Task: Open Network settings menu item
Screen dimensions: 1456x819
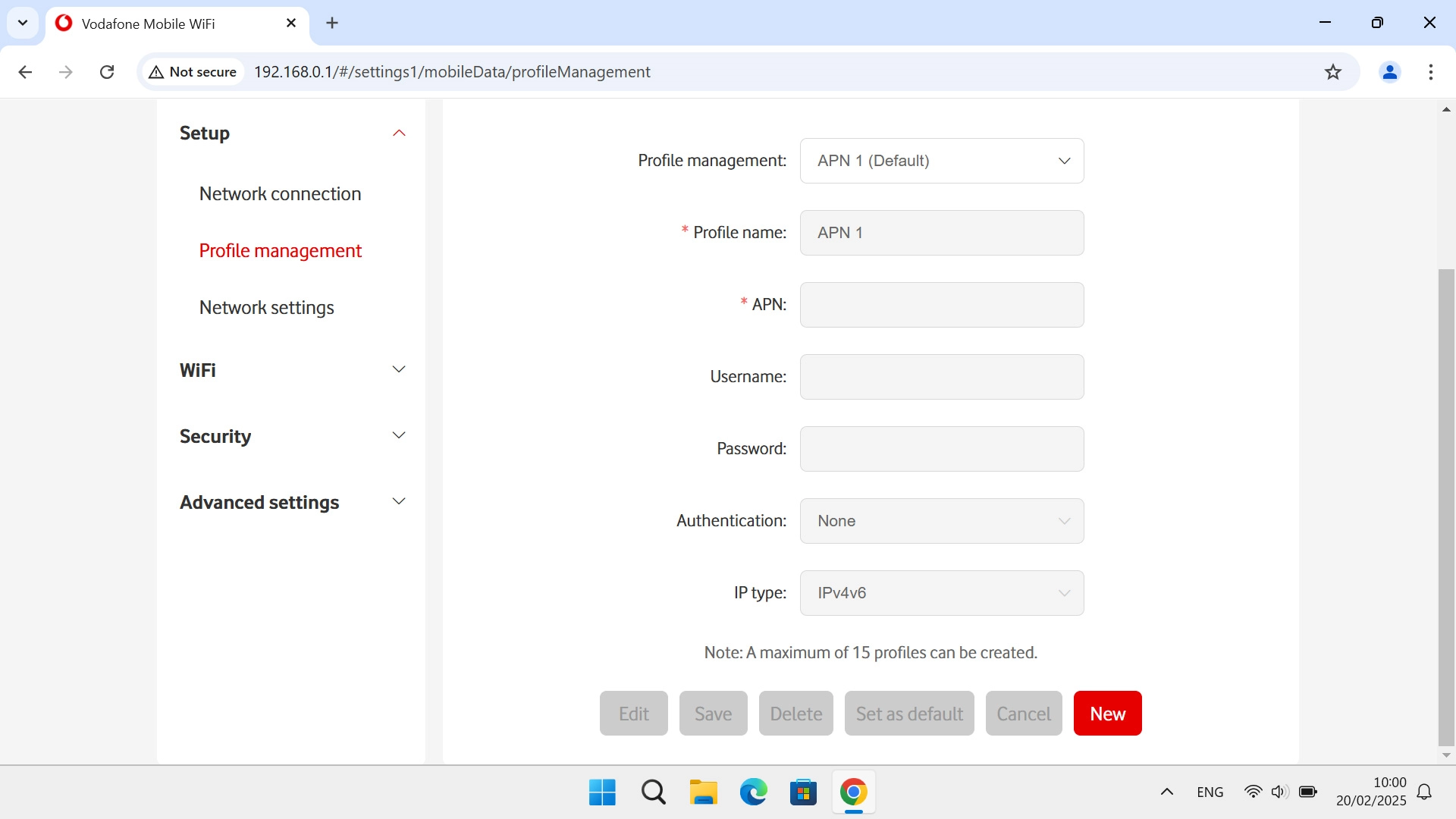Action: click(x=266, y=308)
